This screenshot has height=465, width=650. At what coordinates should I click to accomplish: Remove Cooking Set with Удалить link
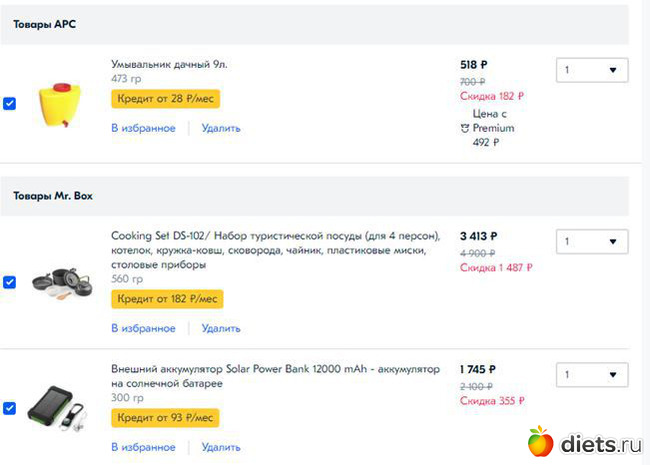point(221,328)
